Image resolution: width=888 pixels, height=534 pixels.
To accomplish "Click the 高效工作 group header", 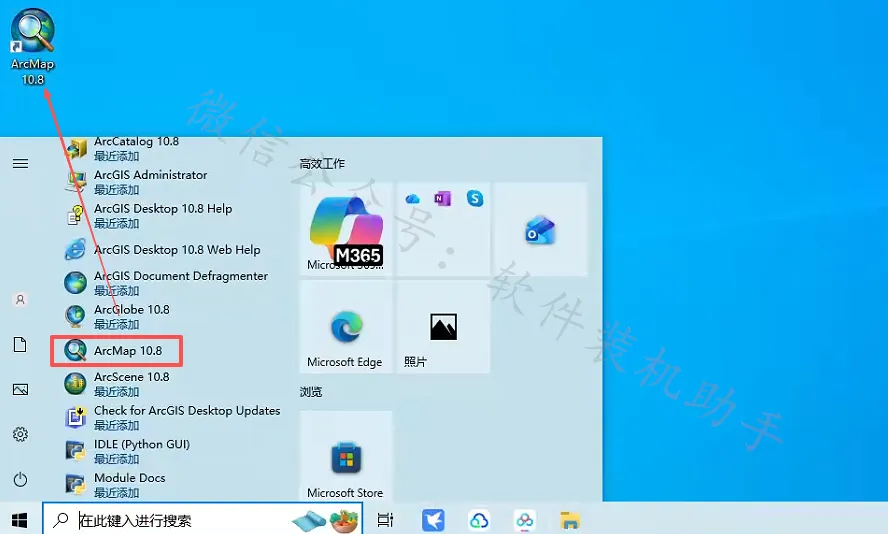I will (322, 164).
